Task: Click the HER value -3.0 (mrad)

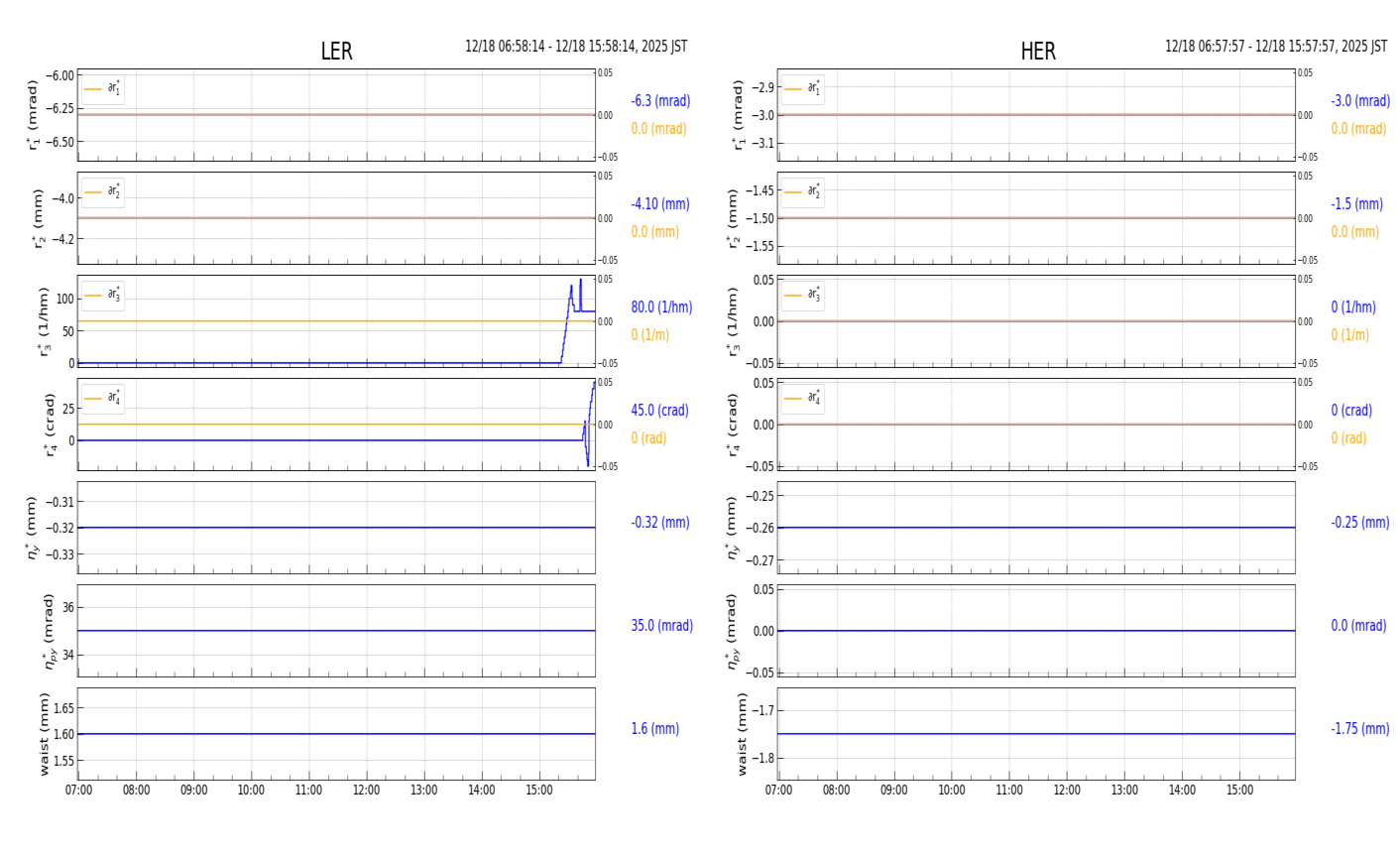Action: (x=1360, y=101)
